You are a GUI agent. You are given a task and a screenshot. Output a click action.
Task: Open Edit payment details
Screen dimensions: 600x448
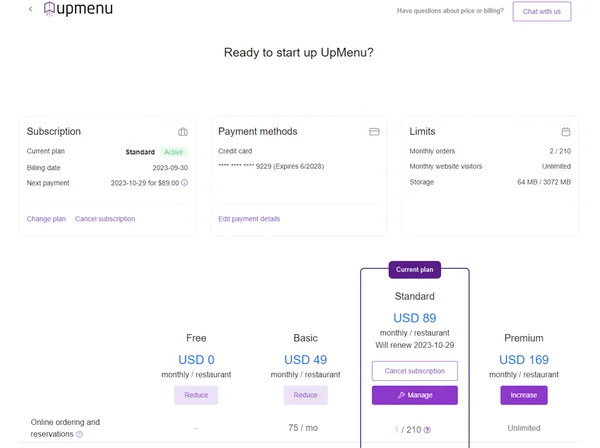[249, 219]
